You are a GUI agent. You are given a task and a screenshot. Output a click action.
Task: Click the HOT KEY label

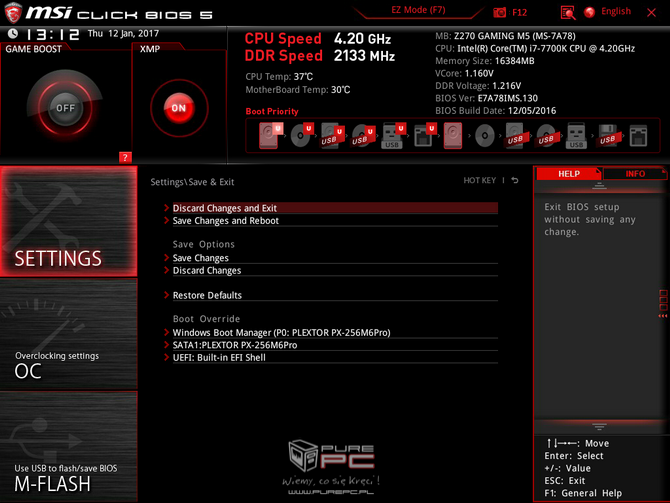click(480, 180)
